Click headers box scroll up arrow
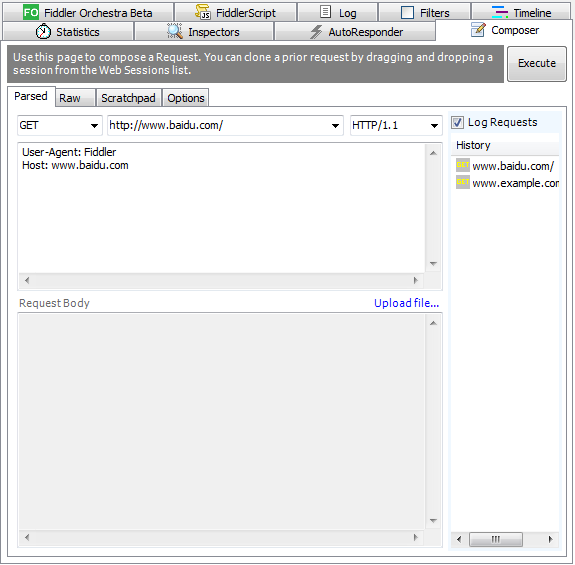Viewport: 575px width, 565px height. click(433, 153)
